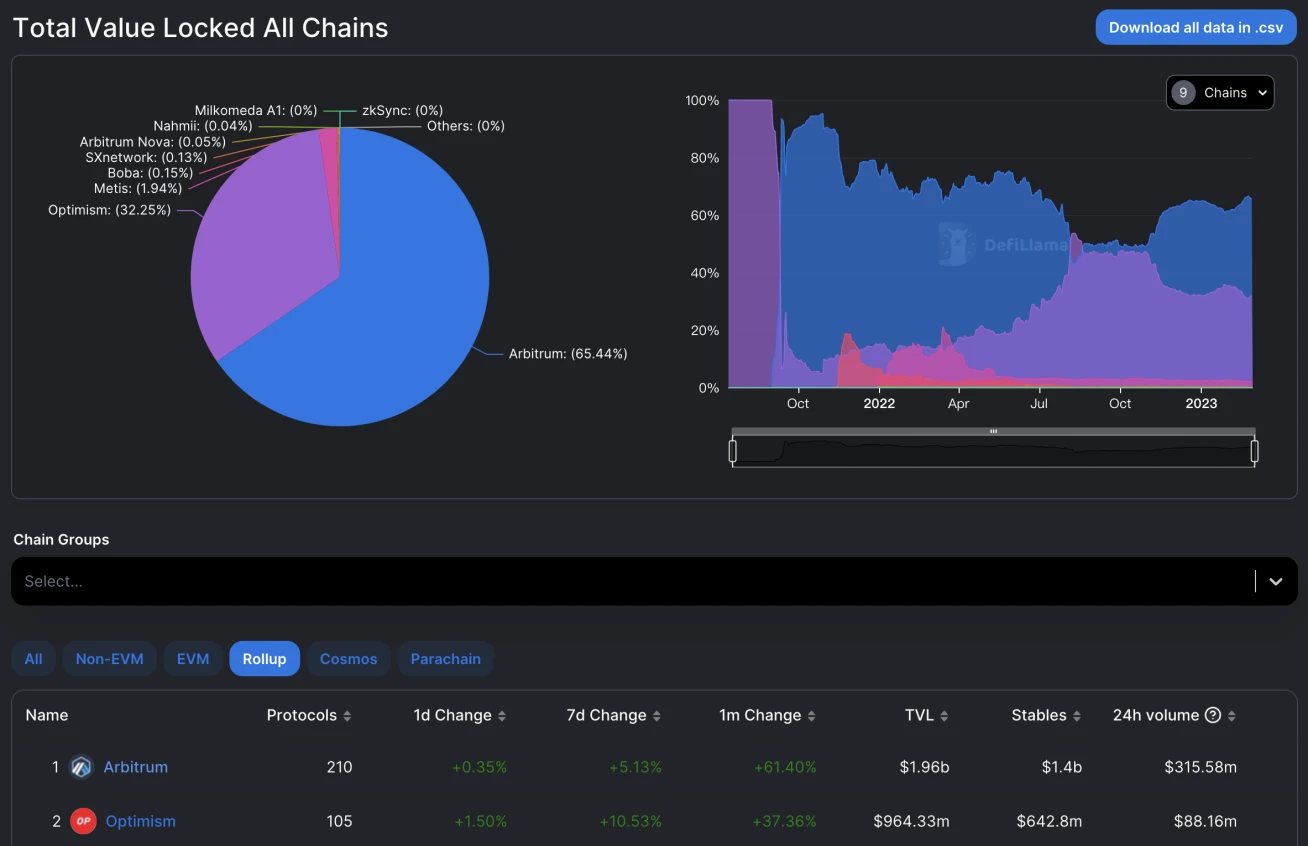Sort by Stables column arrows
The height and width of the screenshot is (846, 1308).
coord(1077,716)
